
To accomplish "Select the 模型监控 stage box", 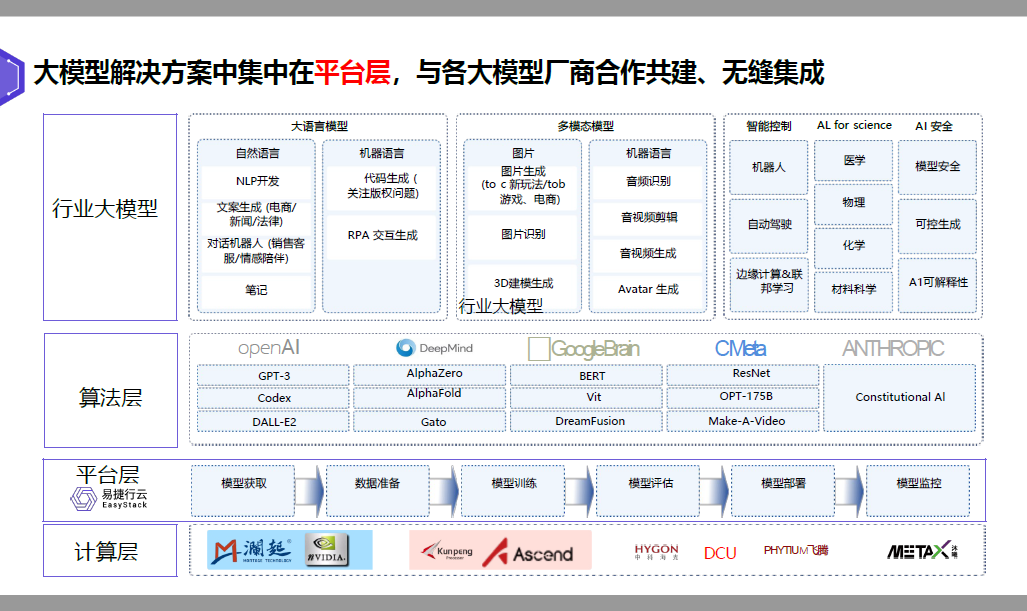I will point(918,491).
